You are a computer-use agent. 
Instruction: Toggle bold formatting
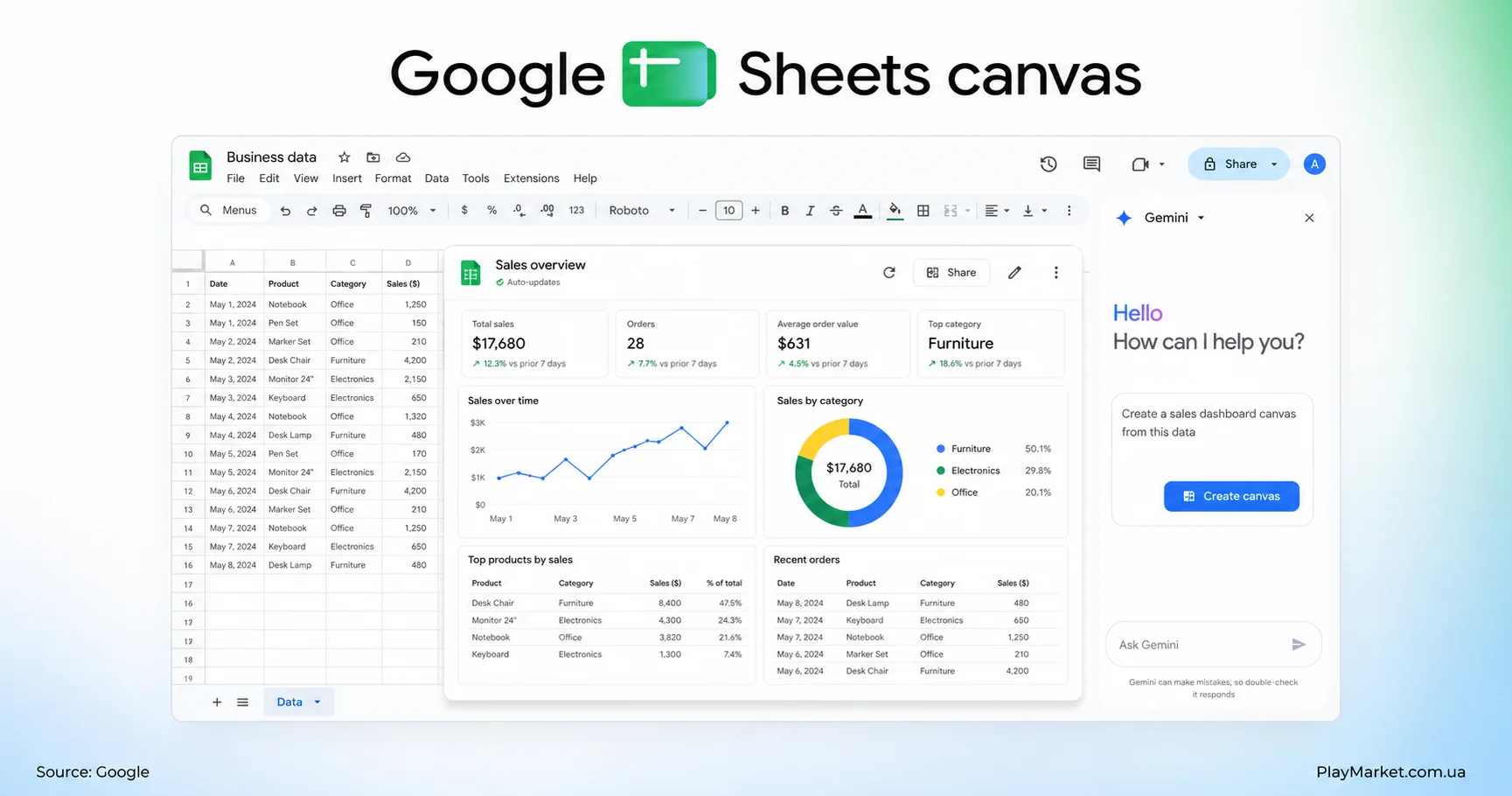tap(784, 211)
